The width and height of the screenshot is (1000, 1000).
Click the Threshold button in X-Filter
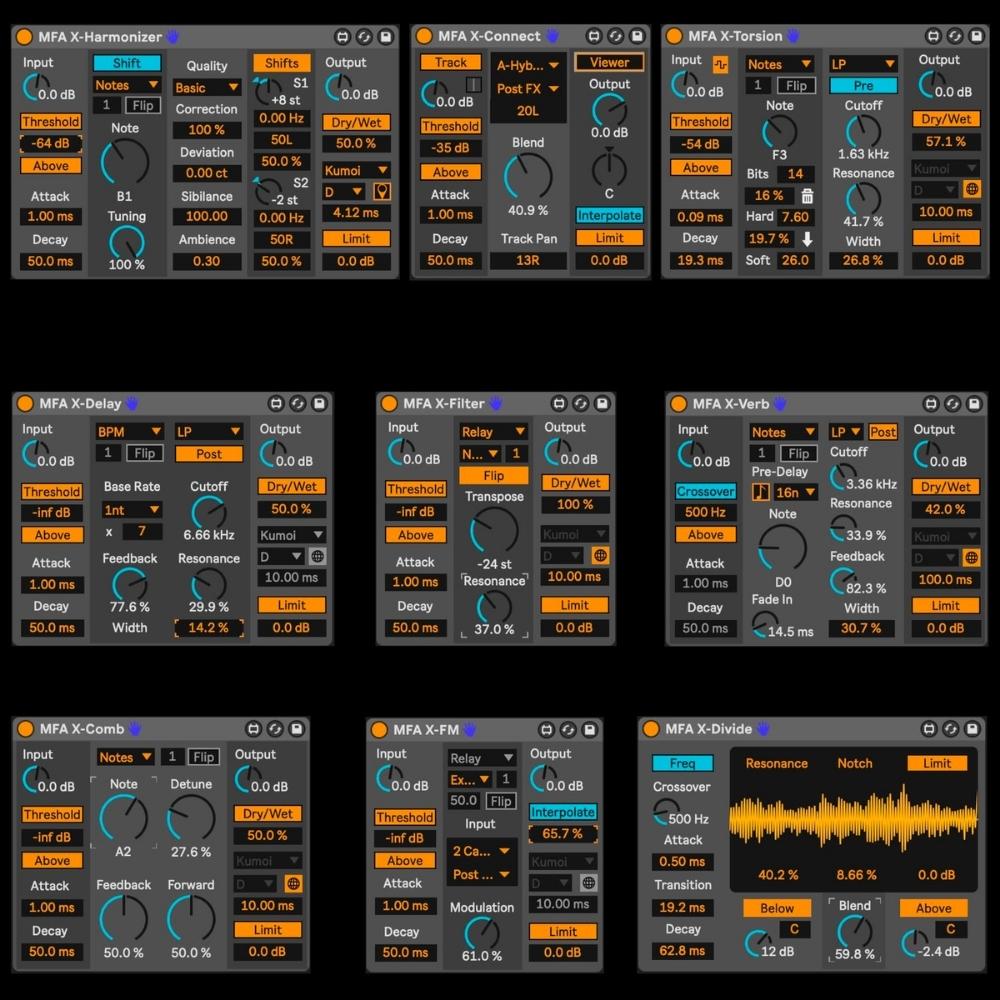click(x=416, y=489)
